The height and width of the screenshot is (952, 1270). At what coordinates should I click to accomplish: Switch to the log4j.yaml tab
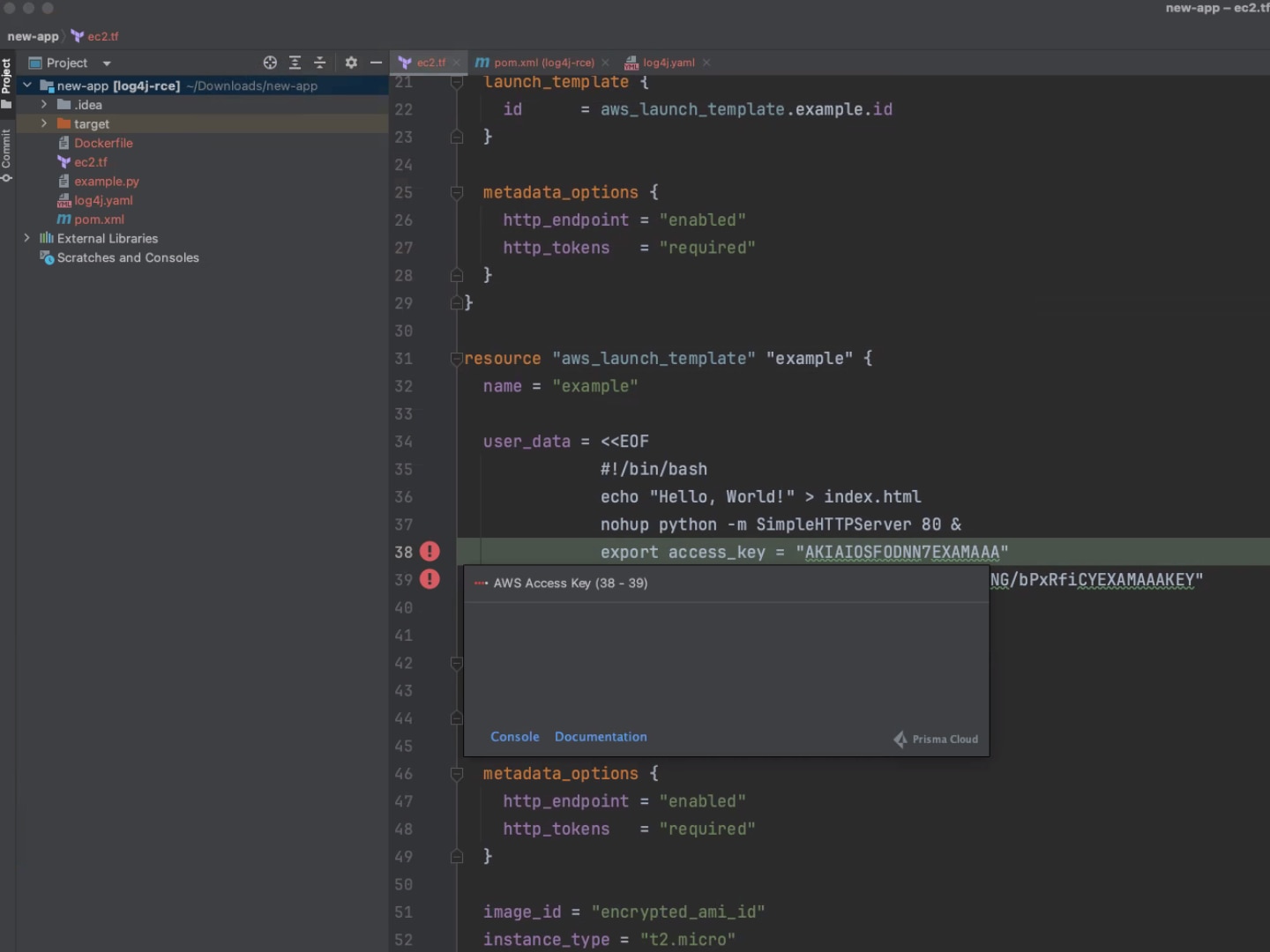668,63
